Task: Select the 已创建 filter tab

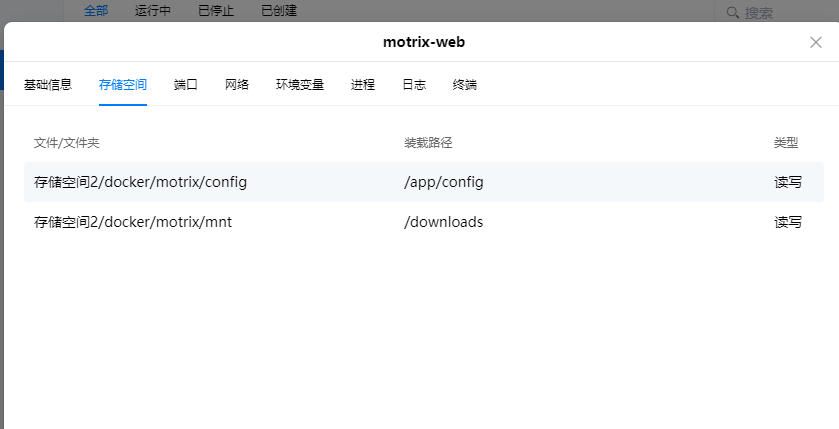Action: [x=279, y=11]
